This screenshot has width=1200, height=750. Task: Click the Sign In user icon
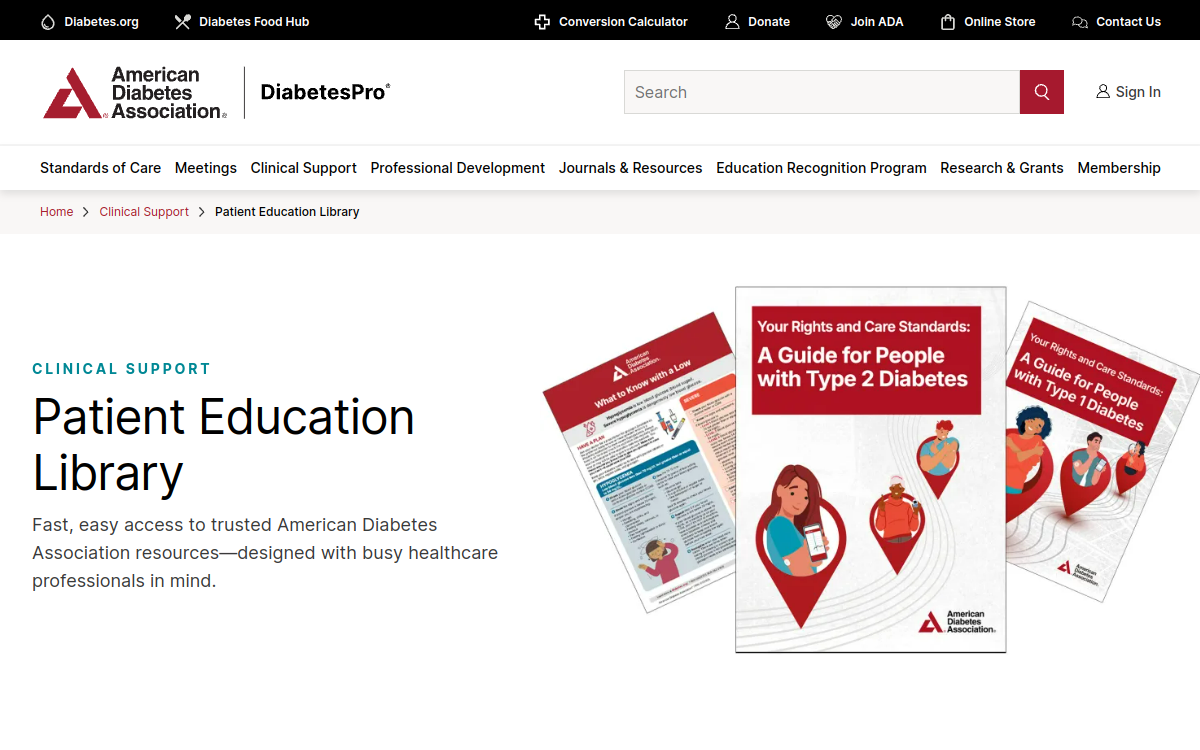1103,92
